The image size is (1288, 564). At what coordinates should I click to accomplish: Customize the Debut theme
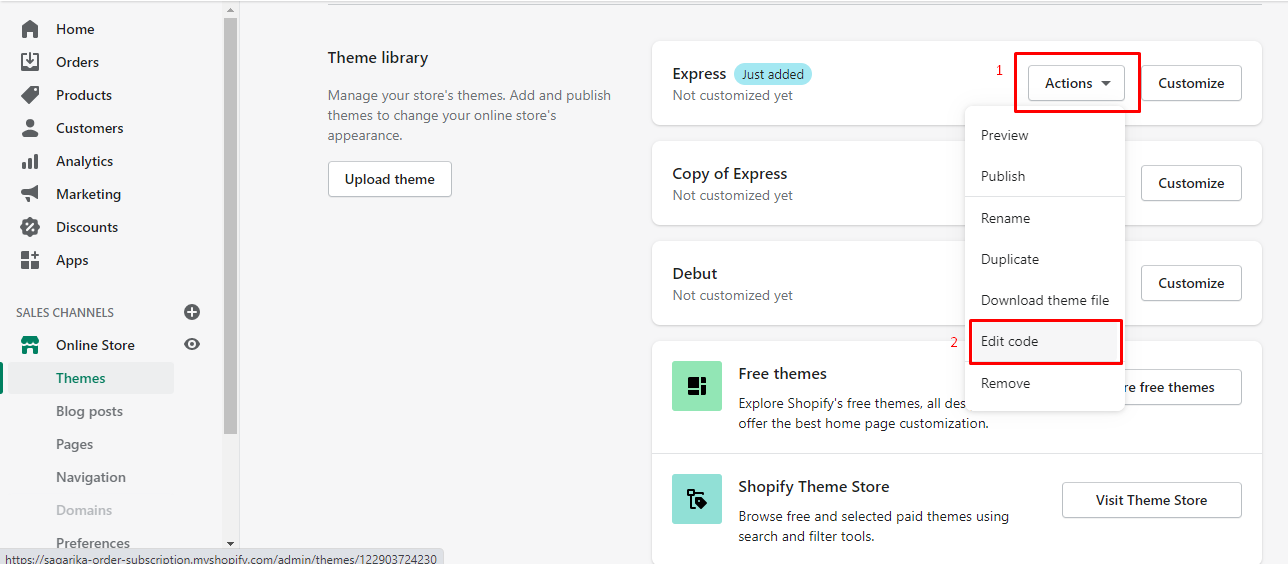coord(1191,283)
